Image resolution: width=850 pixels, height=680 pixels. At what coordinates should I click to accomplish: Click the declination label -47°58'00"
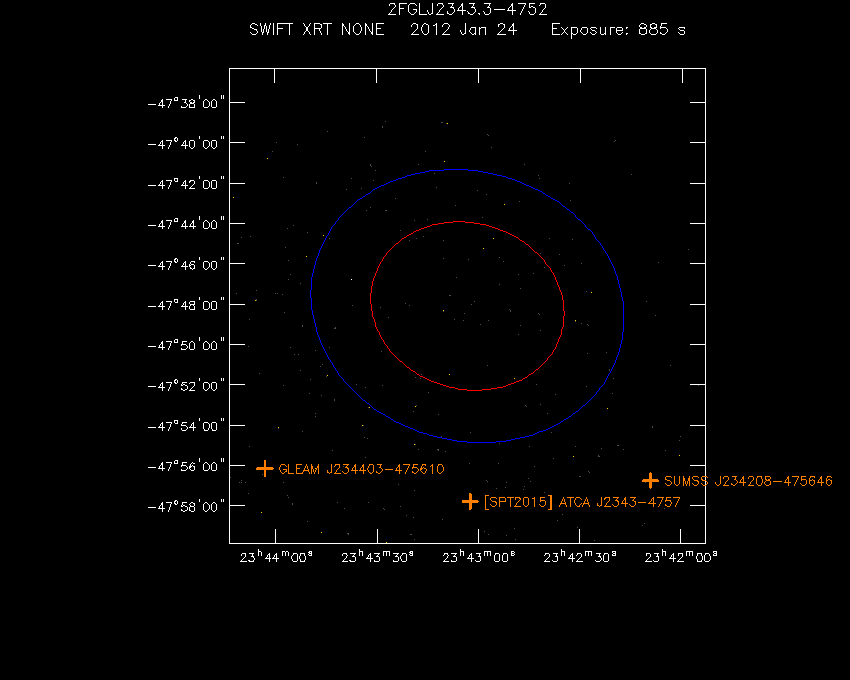coord(186,506)
